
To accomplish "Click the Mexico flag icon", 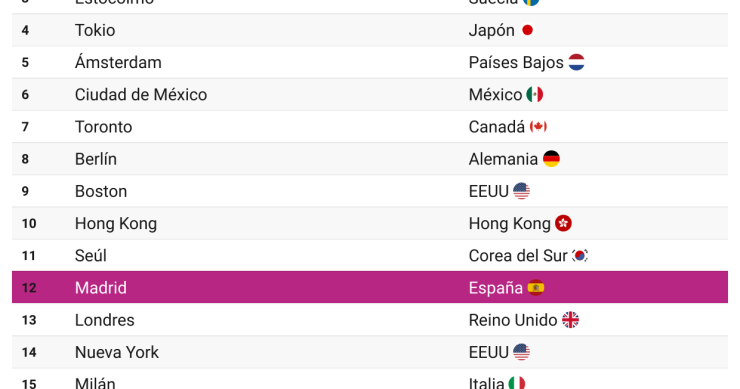I will click(x=535, y=94).
